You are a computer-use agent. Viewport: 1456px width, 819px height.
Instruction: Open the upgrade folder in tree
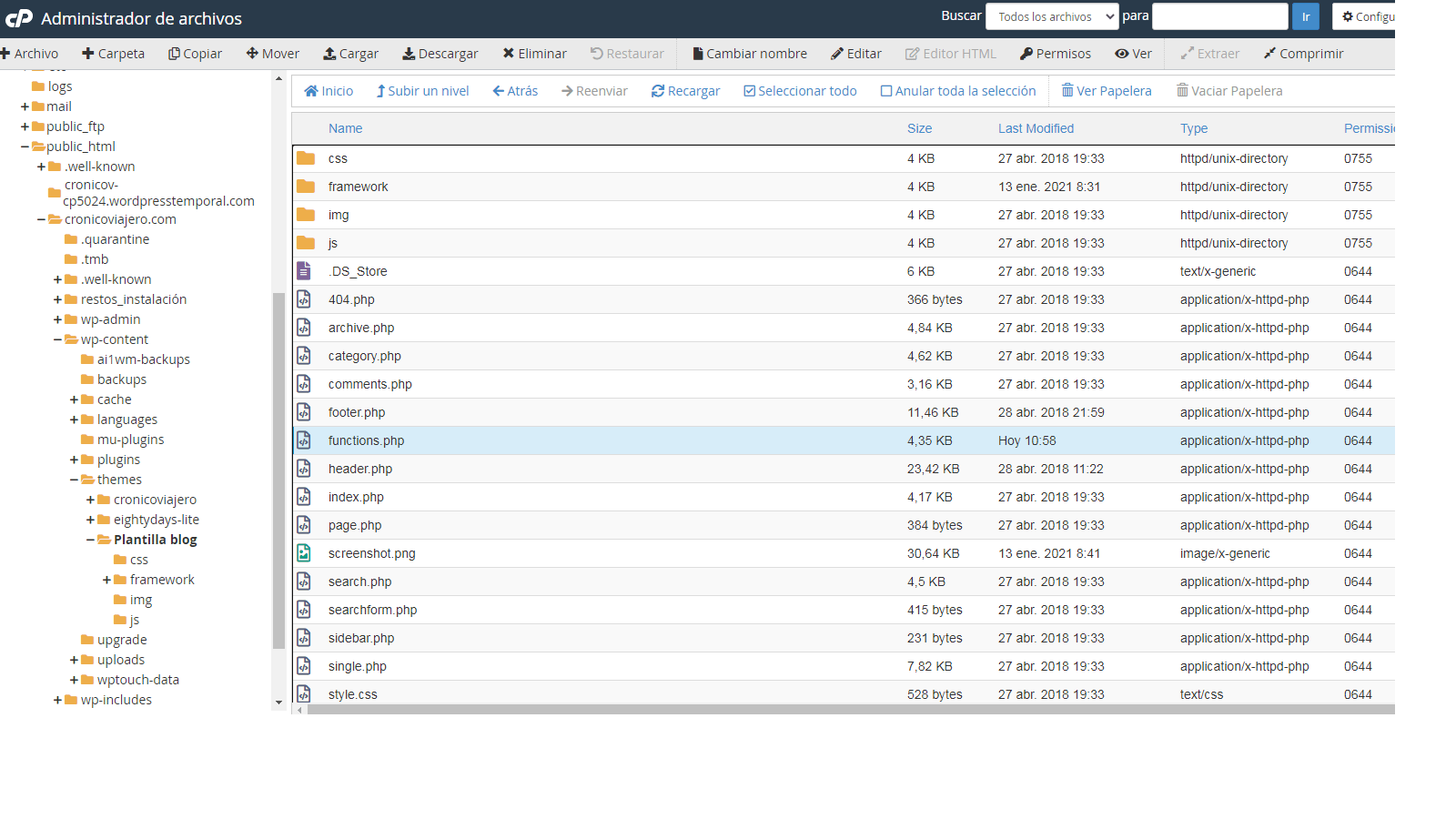114,640
